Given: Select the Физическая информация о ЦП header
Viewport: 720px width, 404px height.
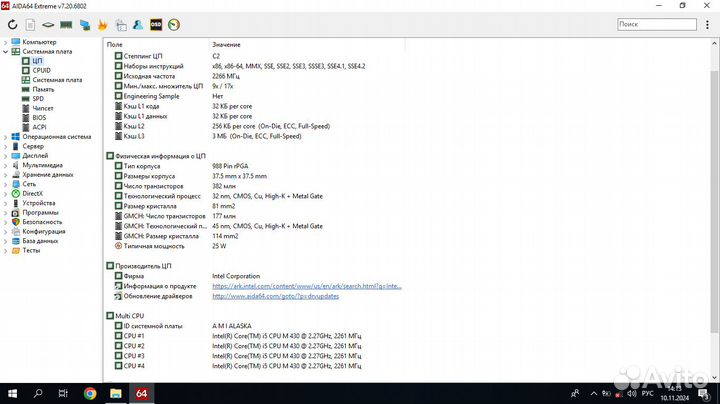Looking at the screenshot, I should coord(160,156).
